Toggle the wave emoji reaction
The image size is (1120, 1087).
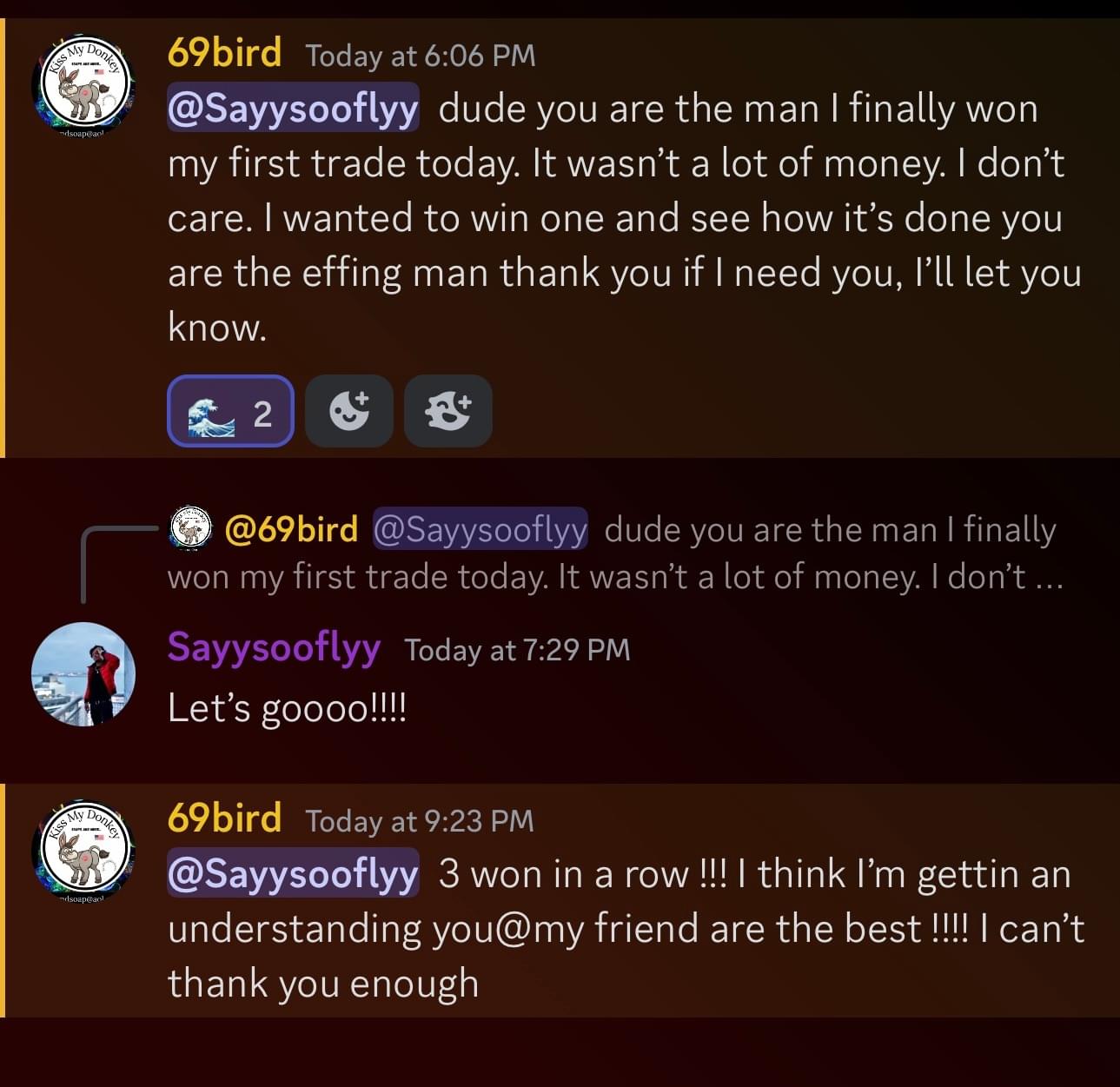click(x=230, y=412)
